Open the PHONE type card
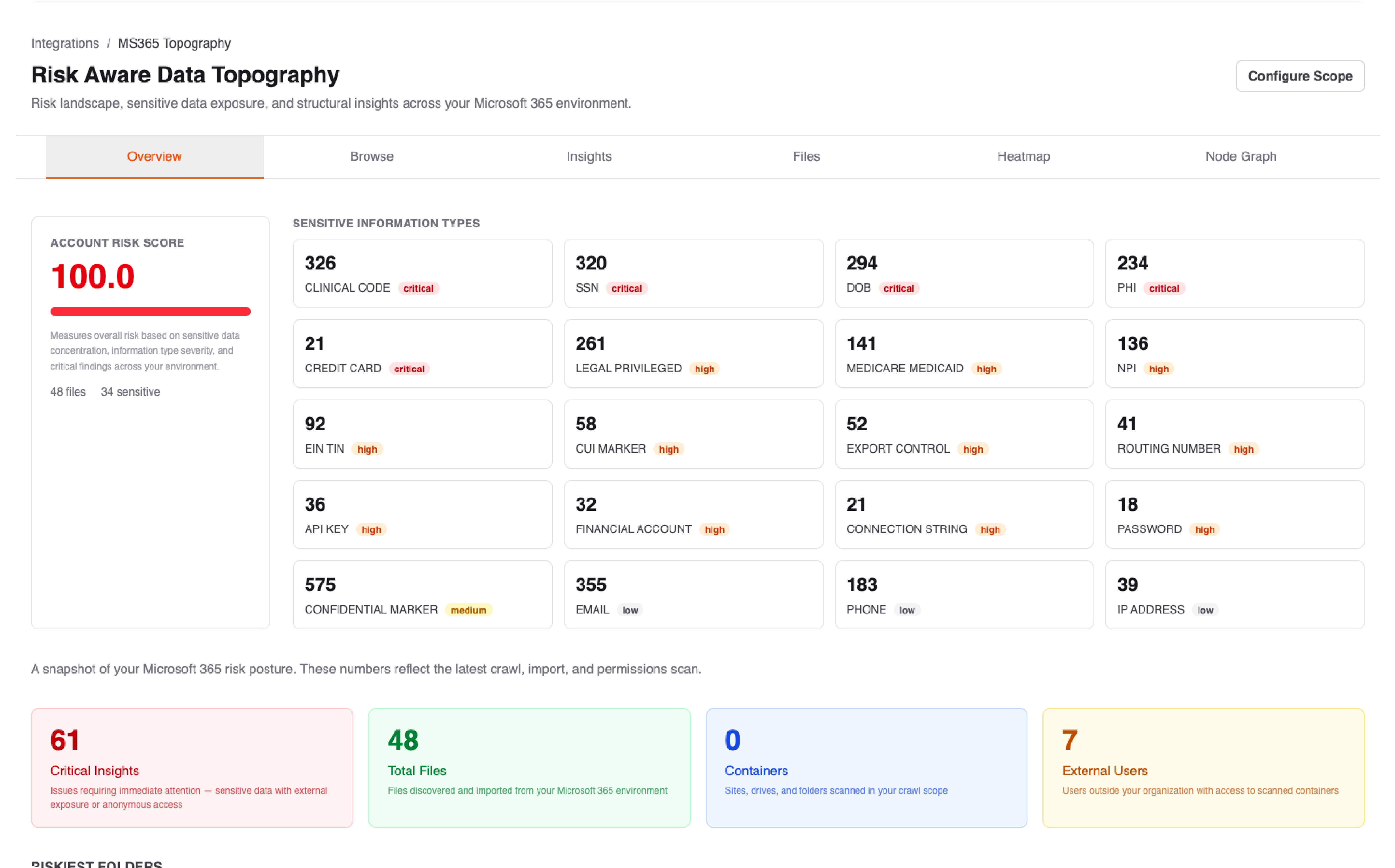Viewport: 1395px width, 868px height. tap(964, 595)
